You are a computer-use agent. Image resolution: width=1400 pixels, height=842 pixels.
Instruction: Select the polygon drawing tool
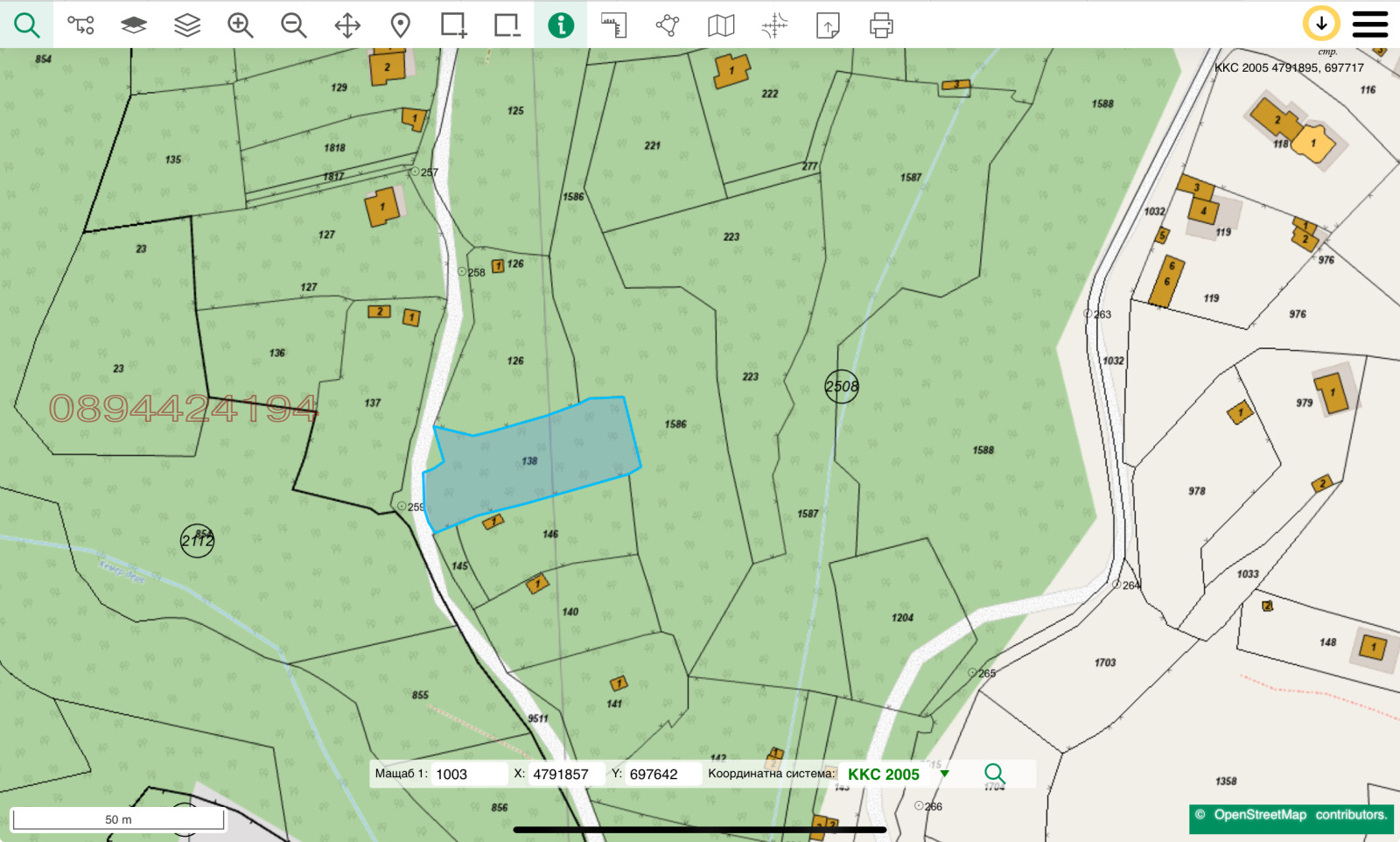(x=668, y=25)
